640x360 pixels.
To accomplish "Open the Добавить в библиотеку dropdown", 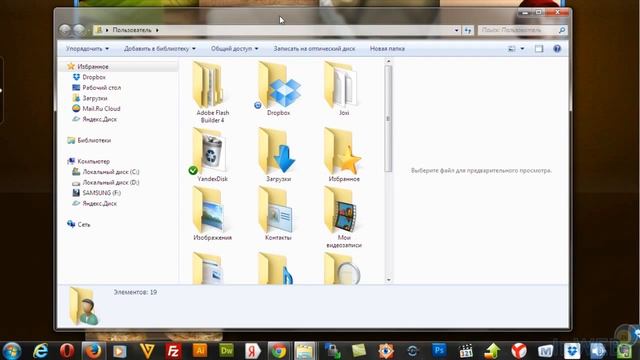I will coord(160,49).
